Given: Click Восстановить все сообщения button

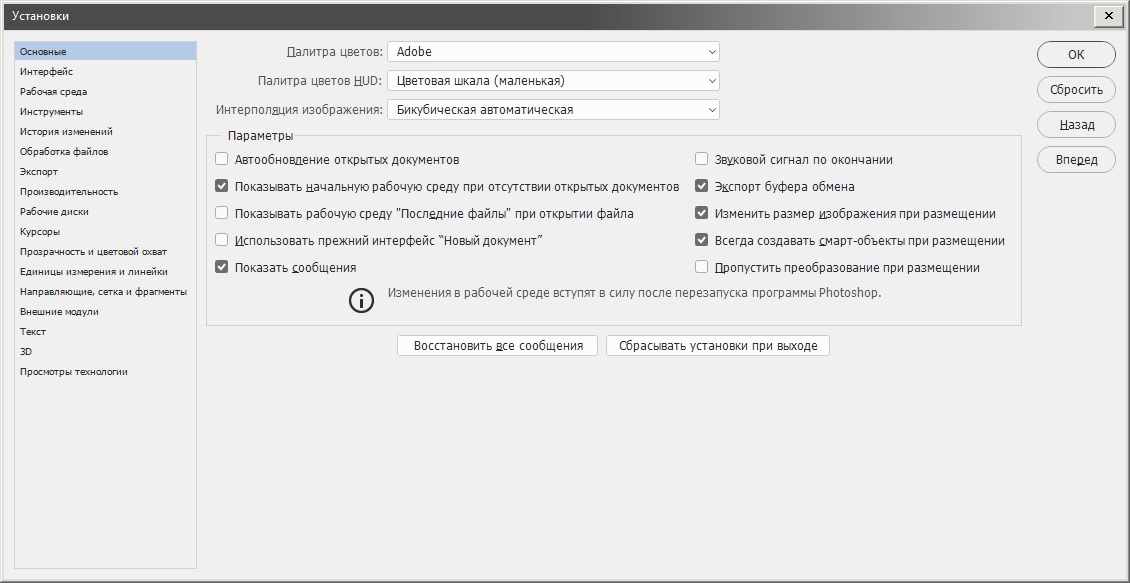Looking at the screenshot, I should [x=497, y=346].
